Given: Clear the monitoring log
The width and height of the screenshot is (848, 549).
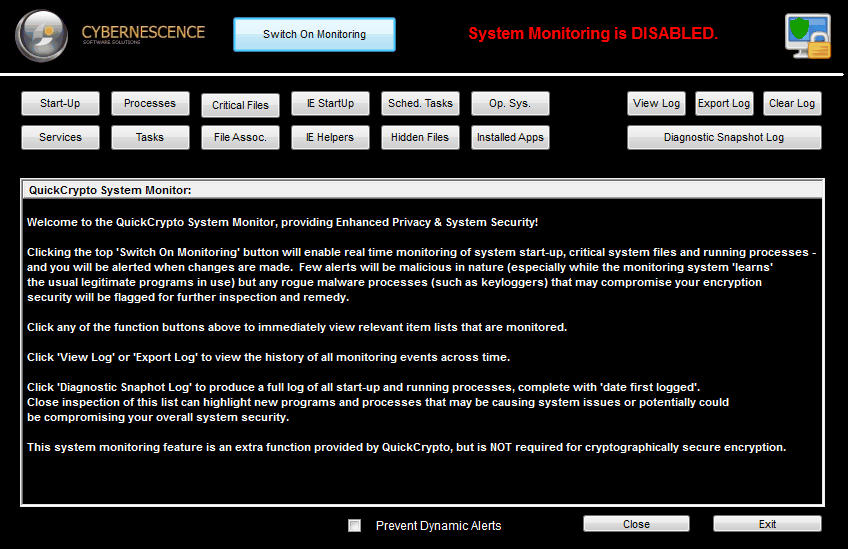Looking at the screenshot, I should [792, 103].
